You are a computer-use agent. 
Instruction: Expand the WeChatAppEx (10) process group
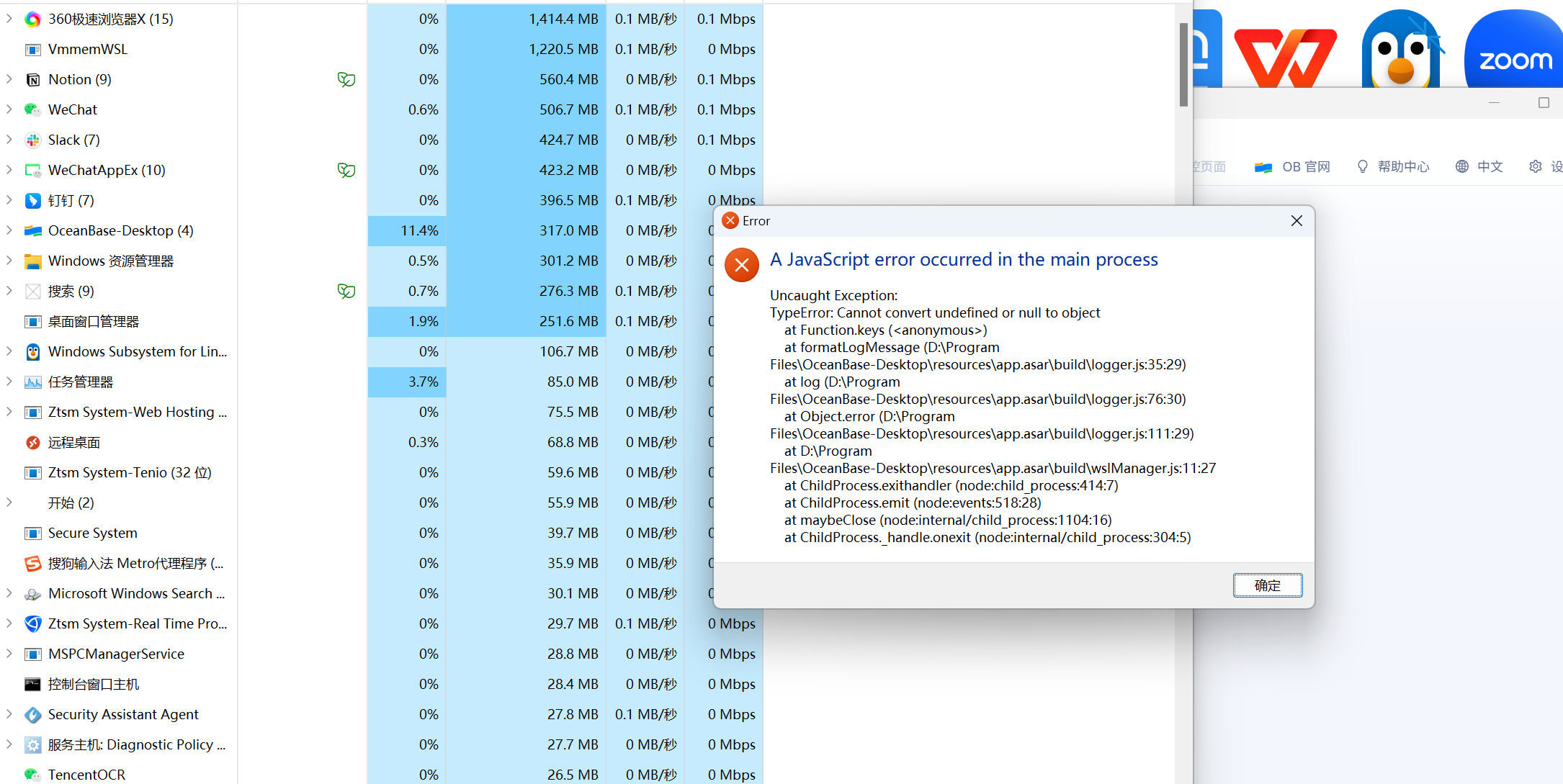[x=9, y=171]
